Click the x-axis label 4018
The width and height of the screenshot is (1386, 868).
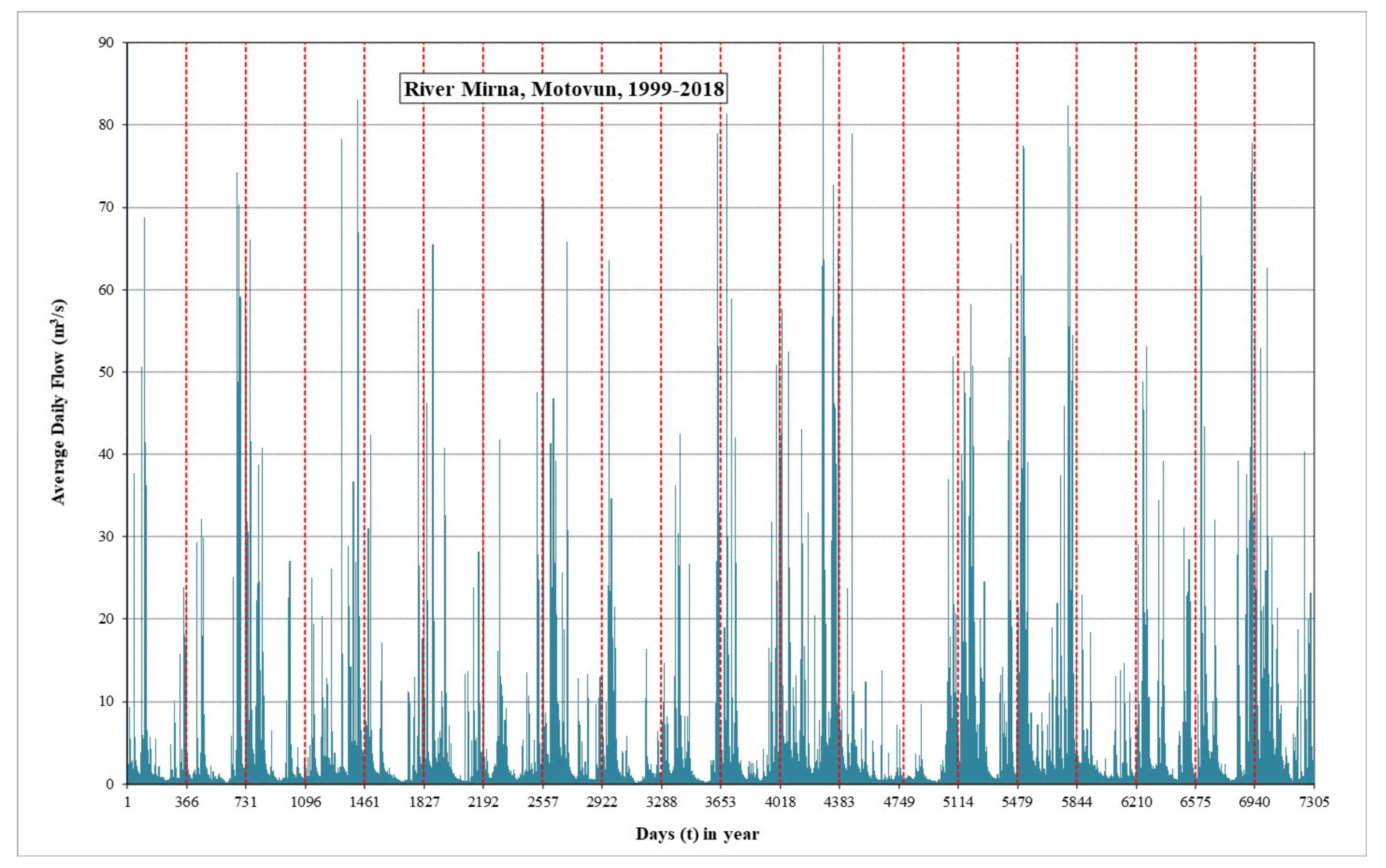(x=780, y=802)
